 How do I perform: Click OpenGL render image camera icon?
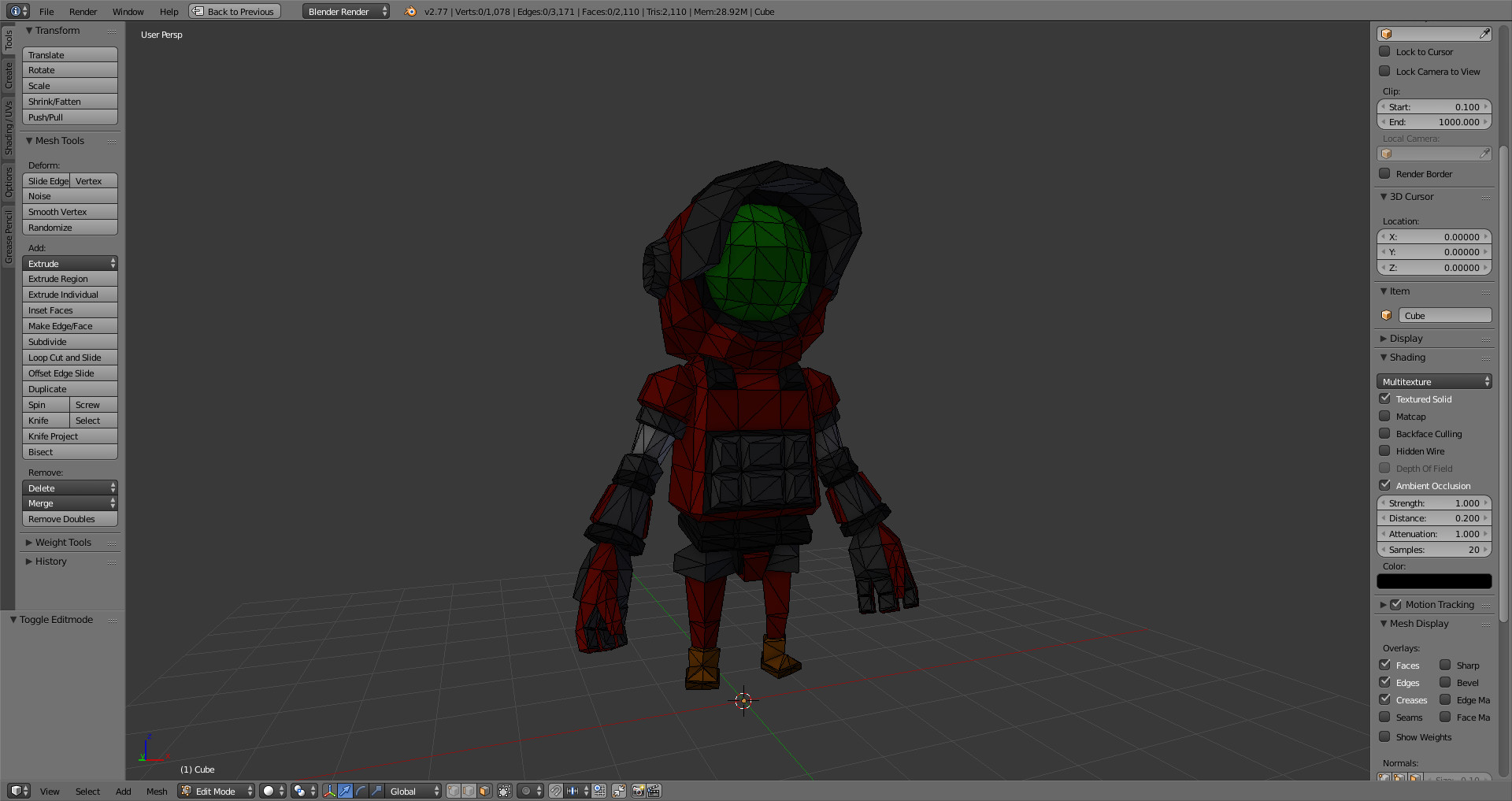pyautogui.click(x=638, y=791)
